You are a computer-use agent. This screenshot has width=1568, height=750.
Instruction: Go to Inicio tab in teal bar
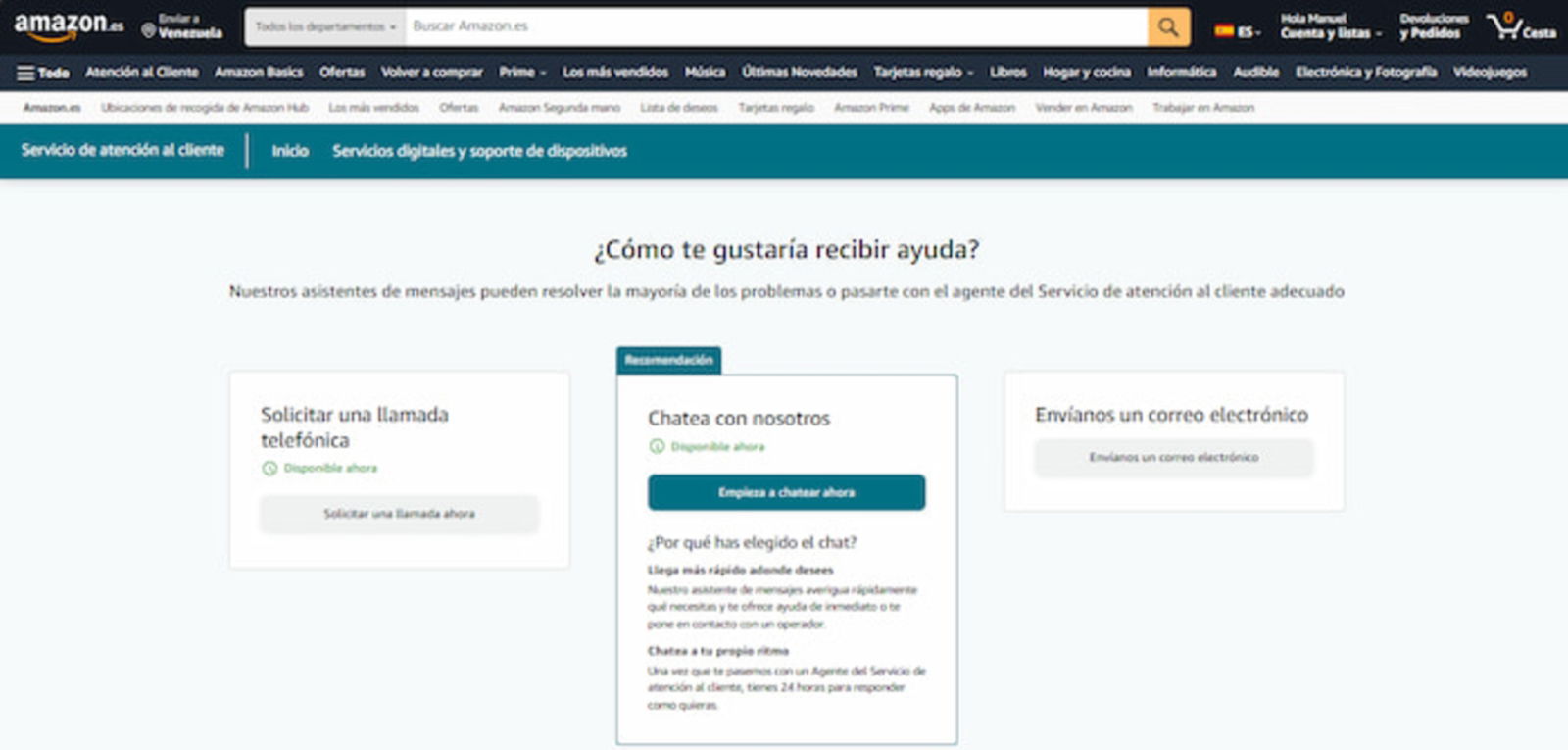(x=290, y=151)
